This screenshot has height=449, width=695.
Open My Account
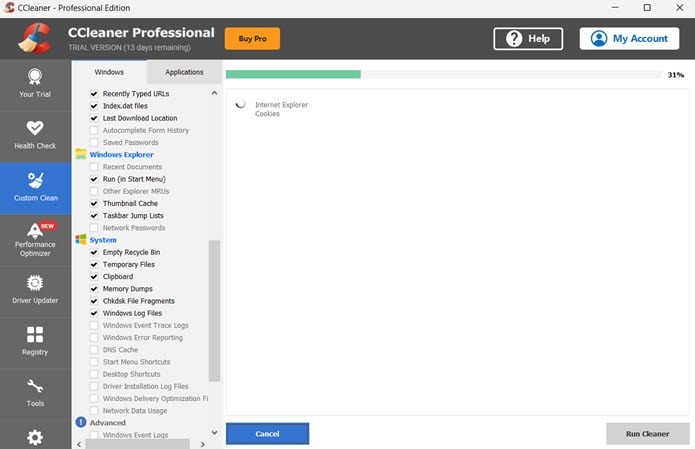click(629, 39)
